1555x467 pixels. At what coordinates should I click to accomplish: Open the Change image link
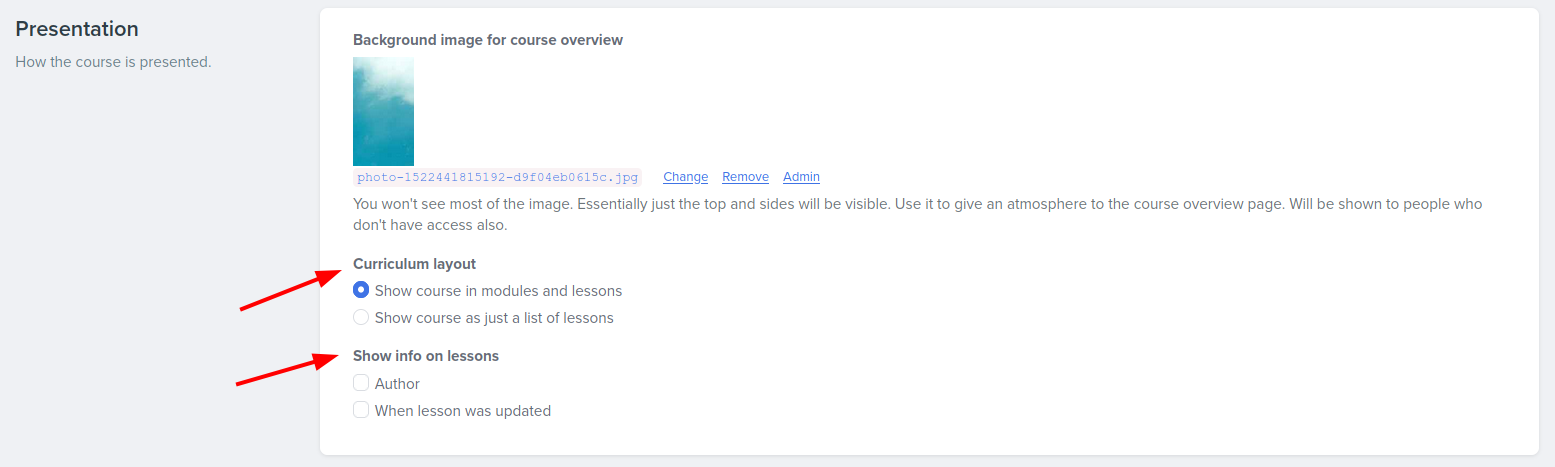tap(685, 177)
